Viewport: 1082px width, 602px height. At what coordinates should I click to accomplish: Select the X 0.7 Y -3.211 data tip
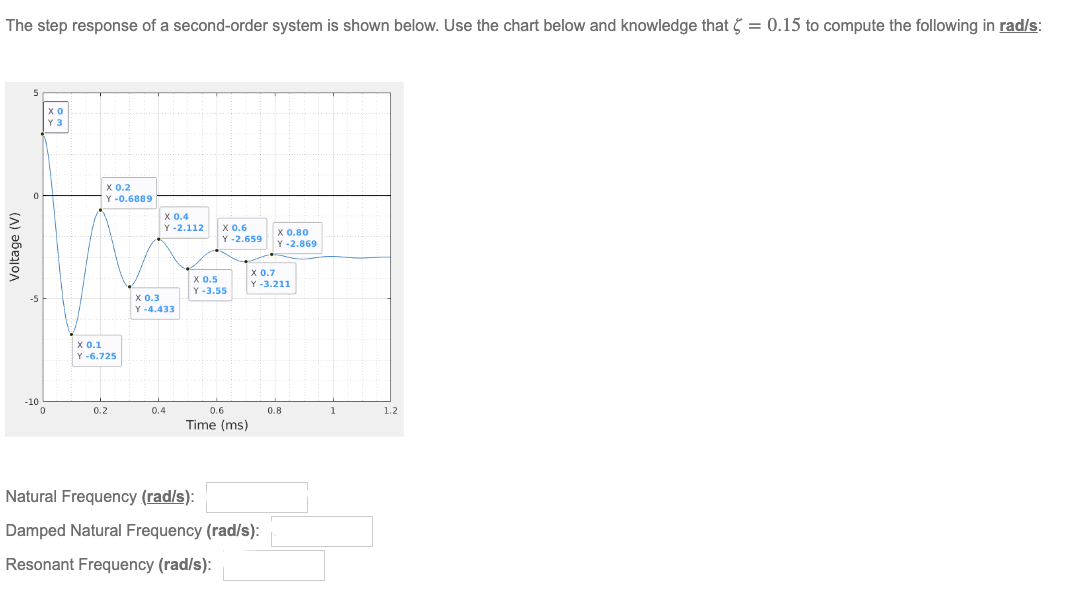[x=271, y=276]
